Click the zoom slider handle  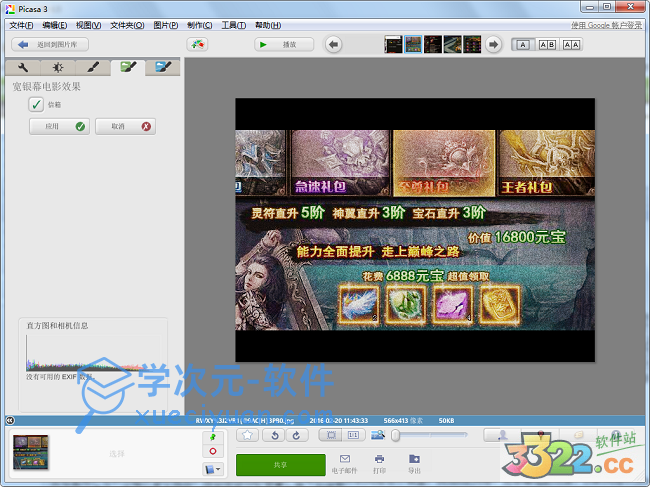pyautogui.click(x=395, y=435)
